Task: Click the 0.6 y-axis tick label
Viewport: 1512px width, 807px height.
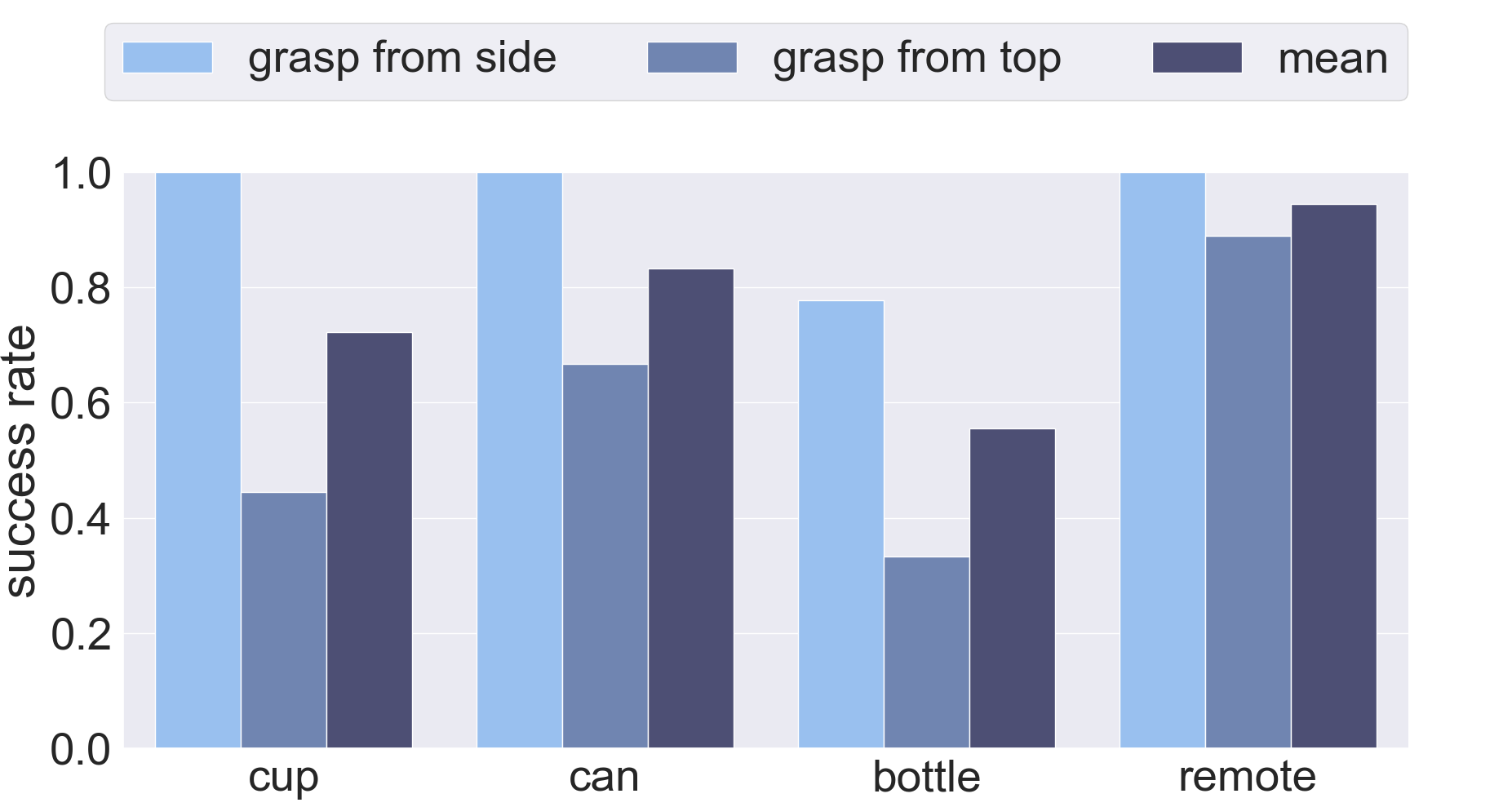Action: (x=80, y=404)
